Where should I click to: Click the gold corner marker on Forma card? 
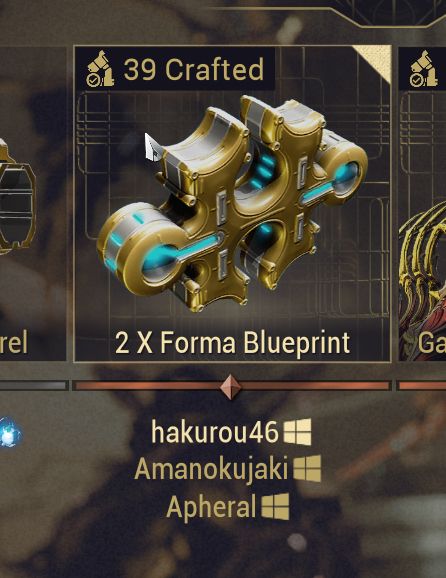pyautogui.click(x=377, y=59)
